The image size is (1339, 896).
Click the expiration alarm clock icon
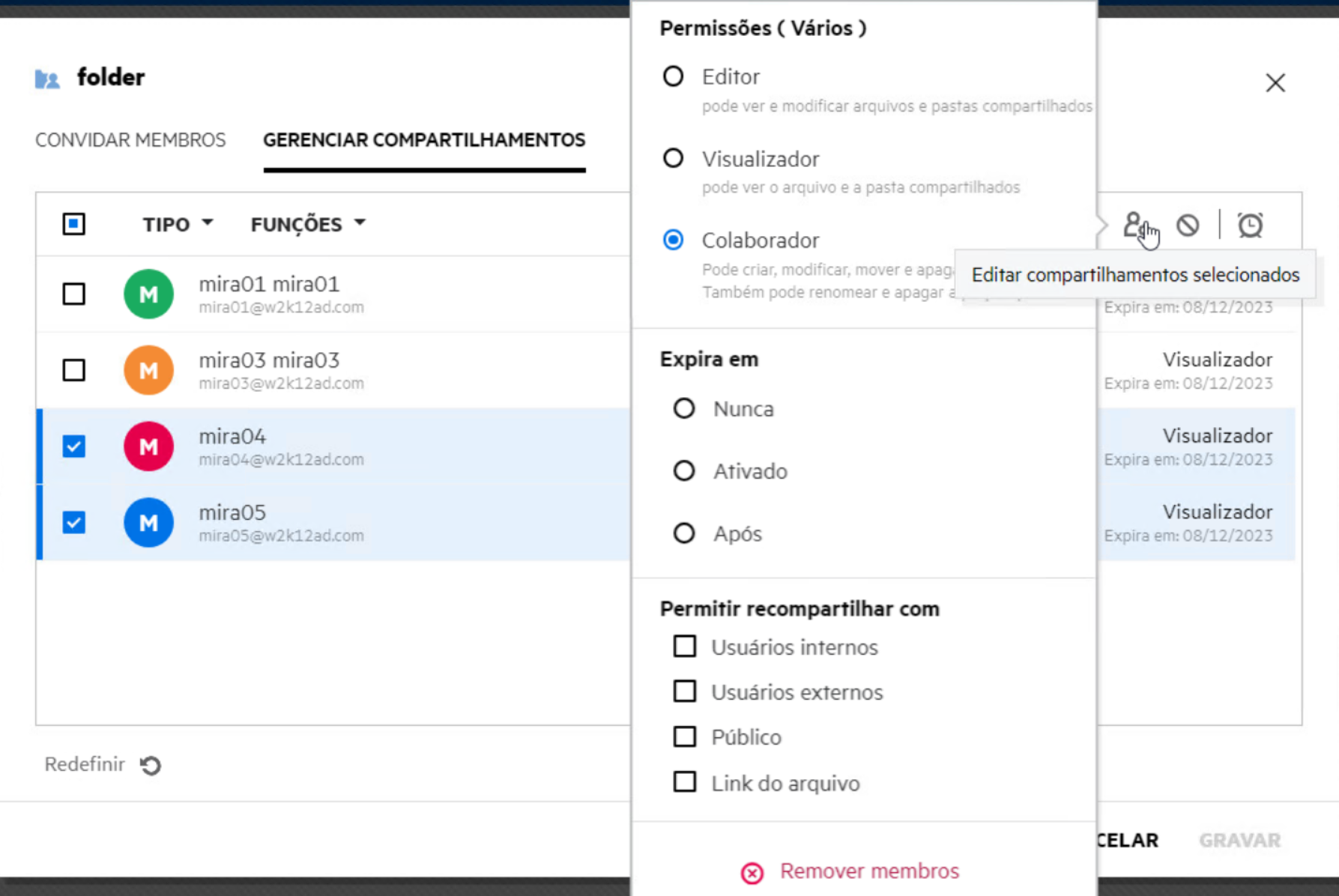tap(1250, 225)
